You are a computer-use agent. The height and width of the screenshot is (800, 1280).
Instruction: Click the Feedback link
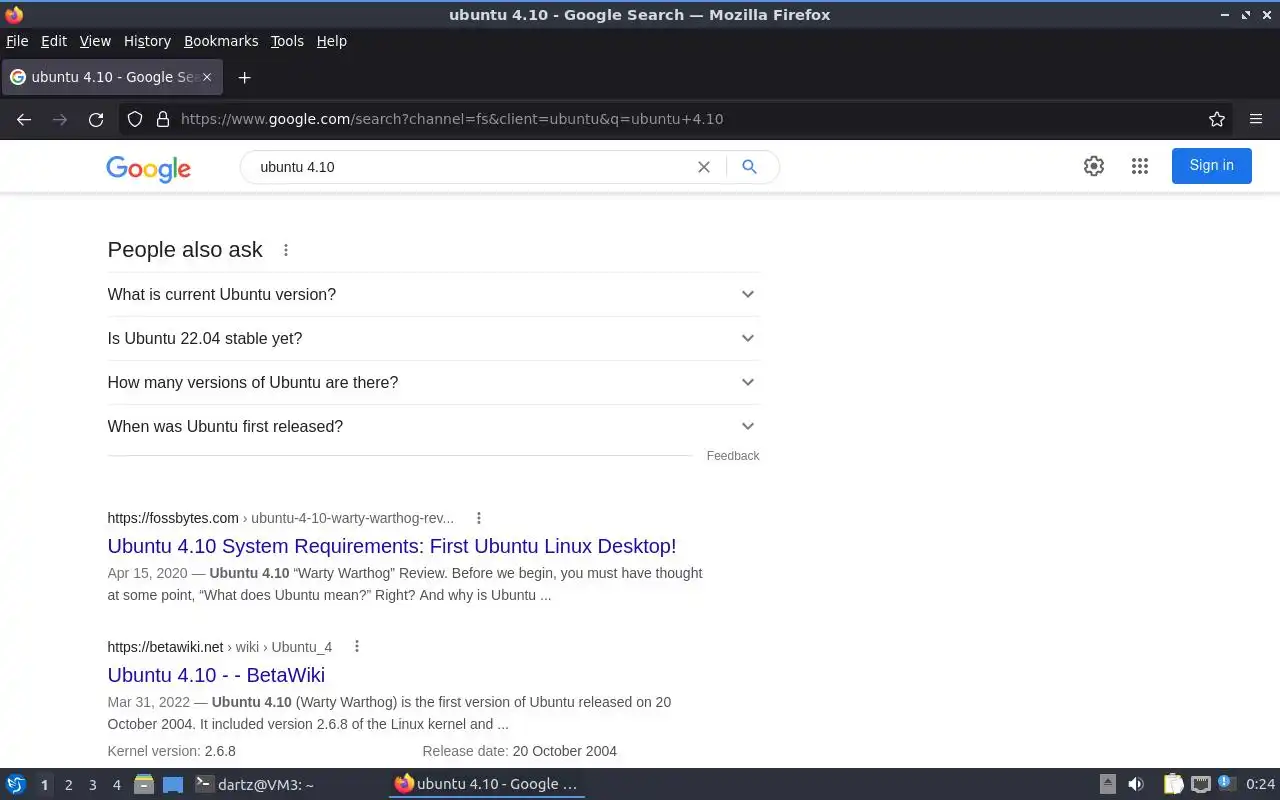click(x=733, y=456)
